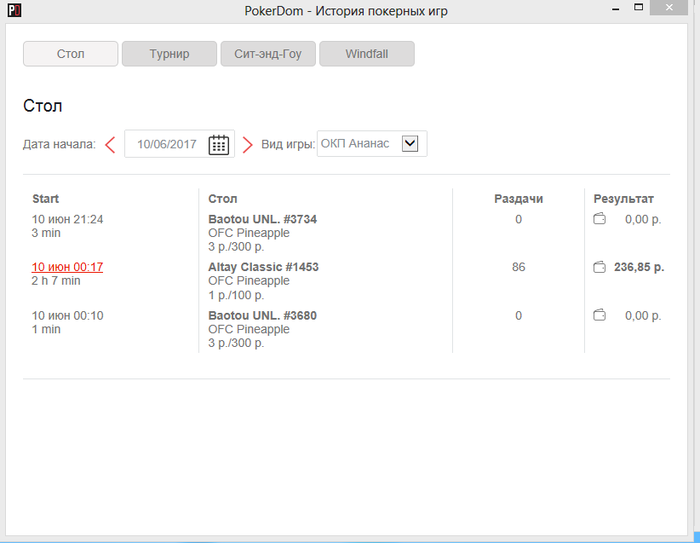Click table name Altay Classic #1453
The width and height of the screenshot is (700, 543).
click(x=263, y=267)
